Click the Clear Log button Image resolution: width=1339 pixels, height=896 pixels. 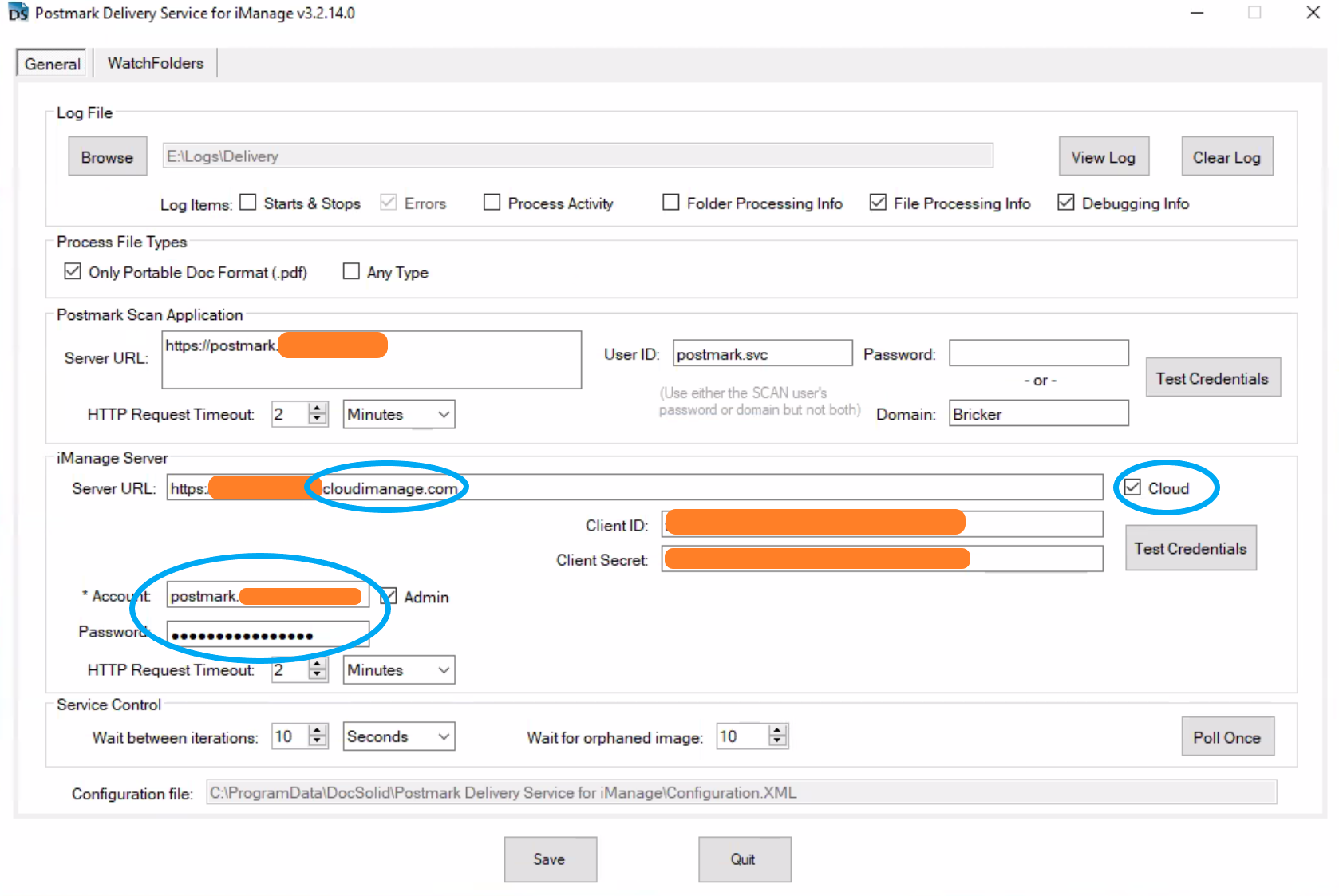1226,157
